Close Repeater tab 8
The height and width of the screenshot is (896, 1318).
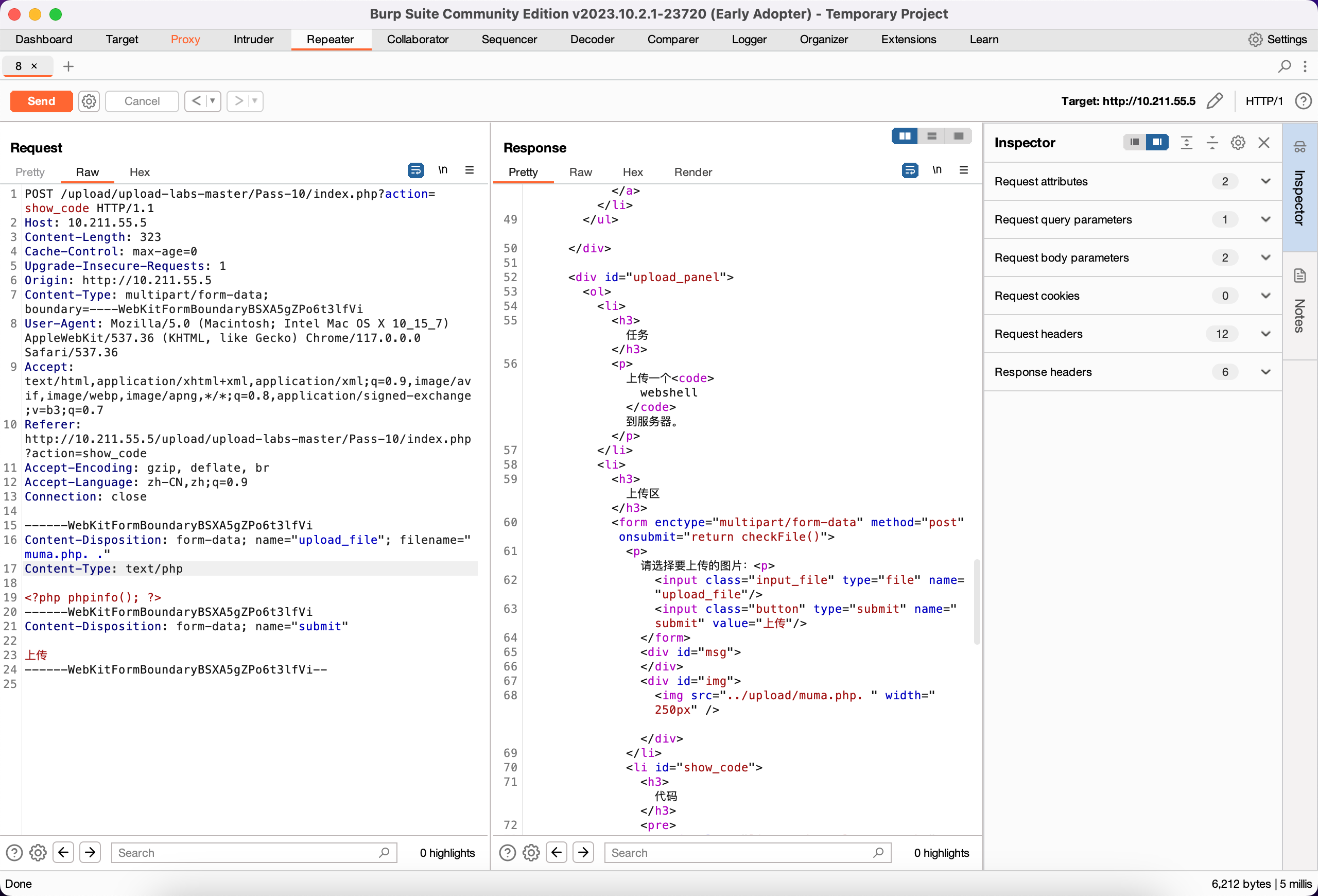(34, 66)
